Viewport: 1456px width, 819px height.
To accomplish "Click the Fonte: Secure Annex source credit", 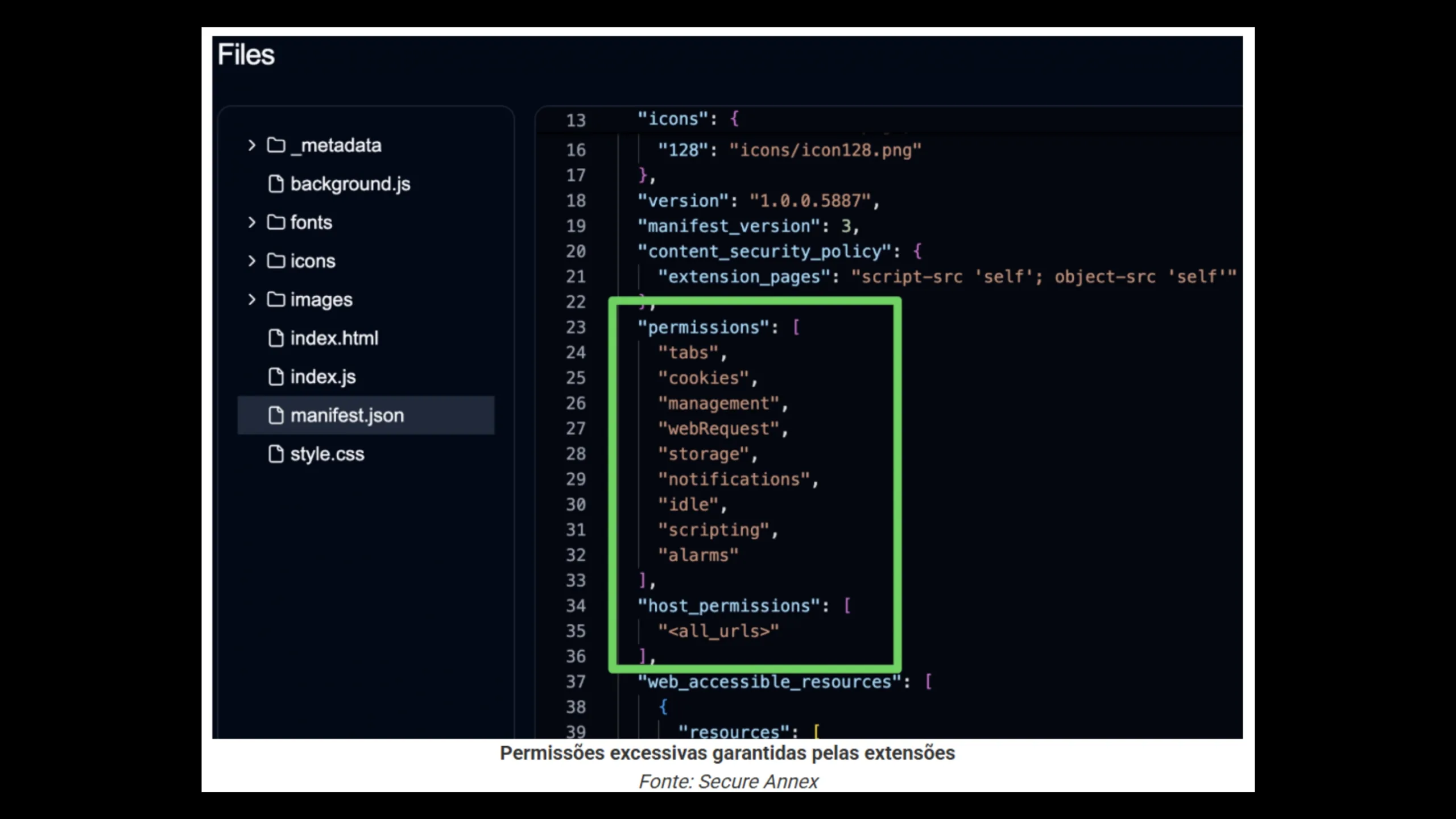I will click(728, 782).
